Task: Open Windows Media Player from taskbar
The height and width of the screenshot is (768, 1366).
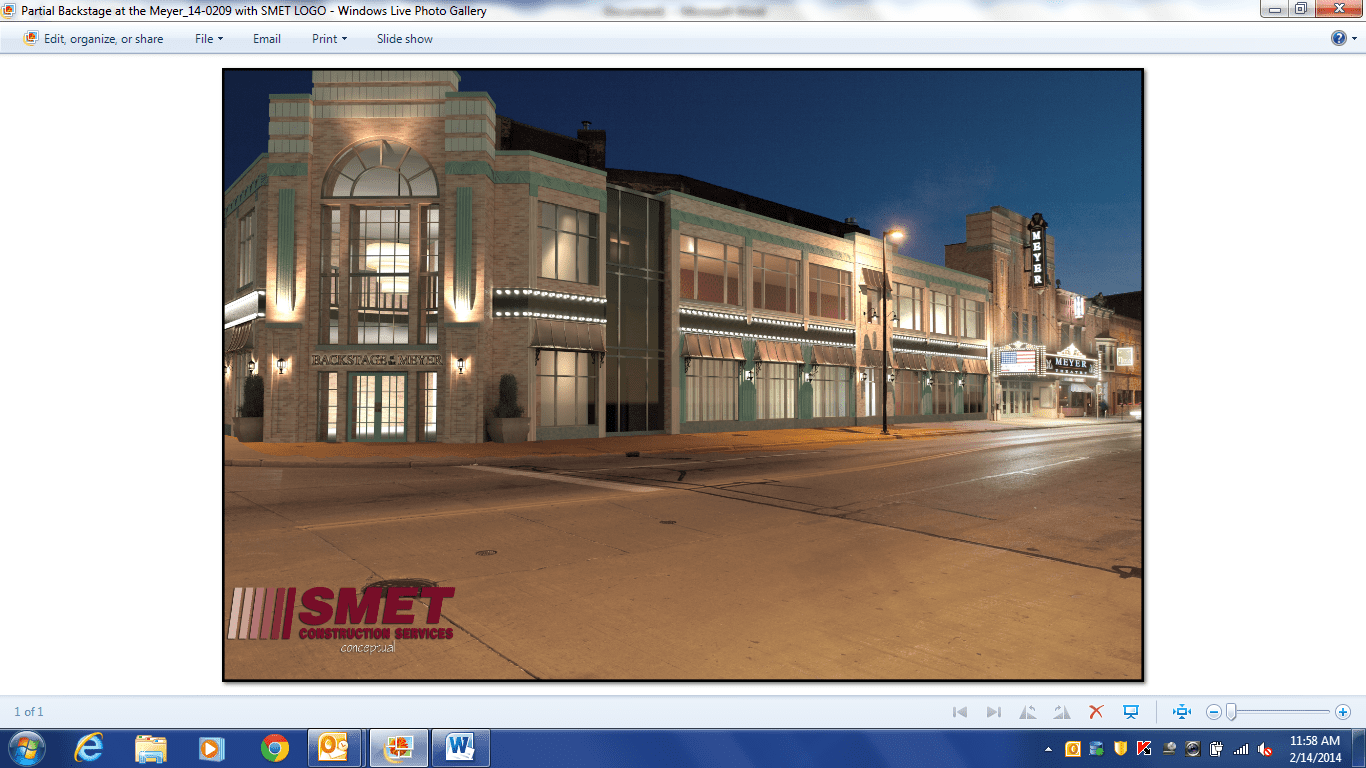Action: coord(212,747)
